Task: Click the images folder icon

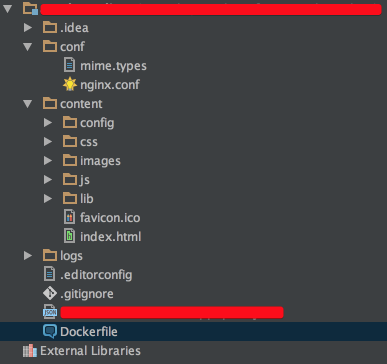Action: tap(70, 160)
